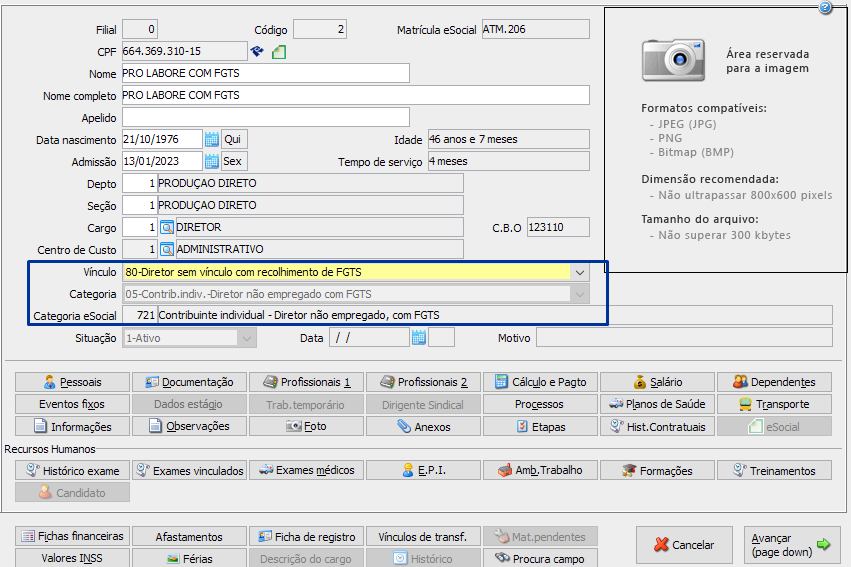
Task: Open the Etapas section
Action: pos(541,426)
